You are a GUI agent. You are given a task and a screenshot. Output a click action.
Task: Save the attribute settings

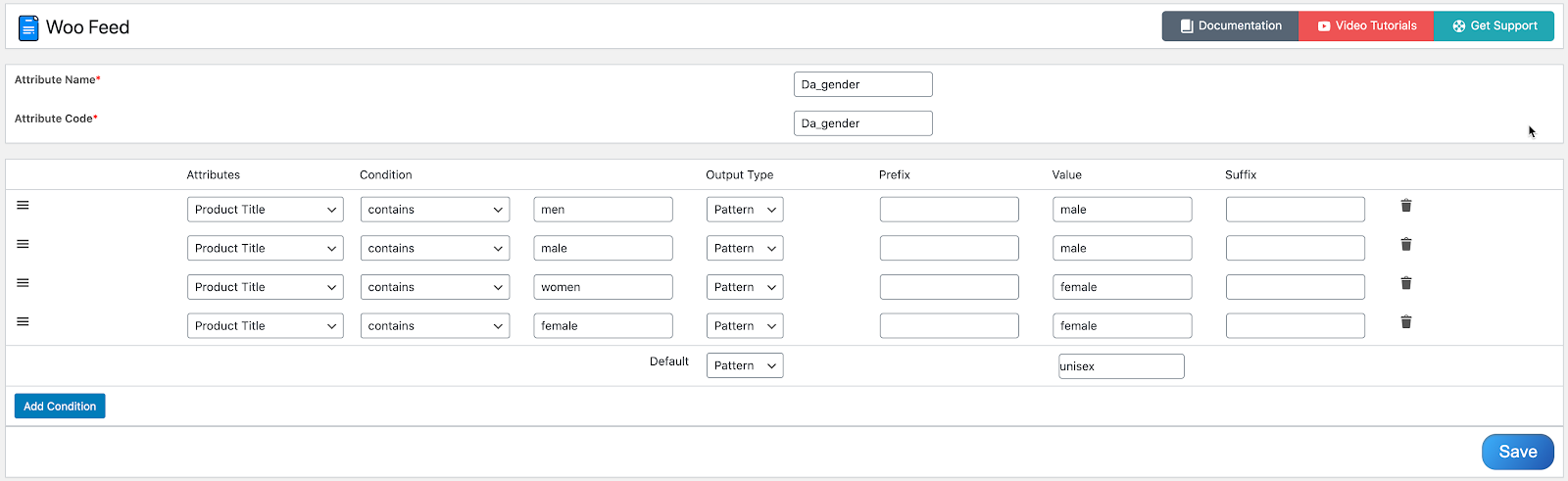[x=1517, y=452]
